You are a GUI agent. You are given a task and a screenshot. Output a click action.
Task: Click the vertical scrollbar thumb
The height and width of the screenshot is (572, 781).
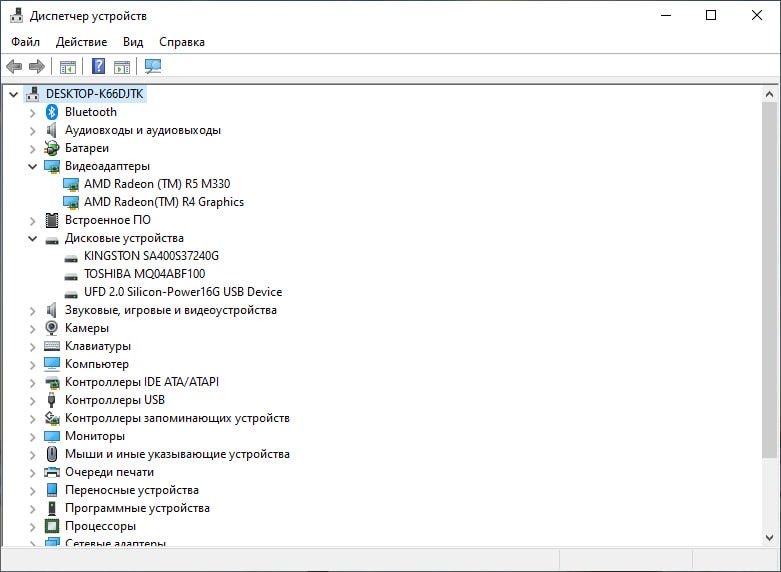[x=769, y=279]
